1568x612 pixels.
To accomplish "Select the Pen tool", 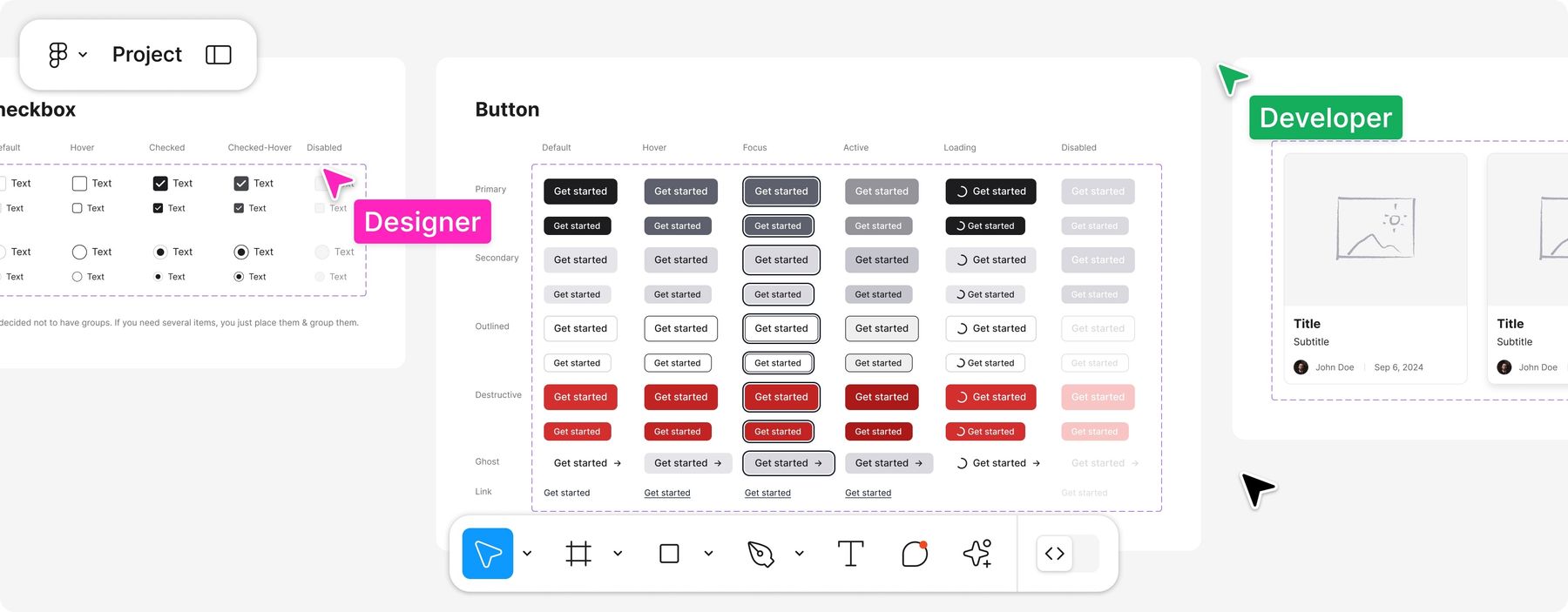I will pos(760,554).
